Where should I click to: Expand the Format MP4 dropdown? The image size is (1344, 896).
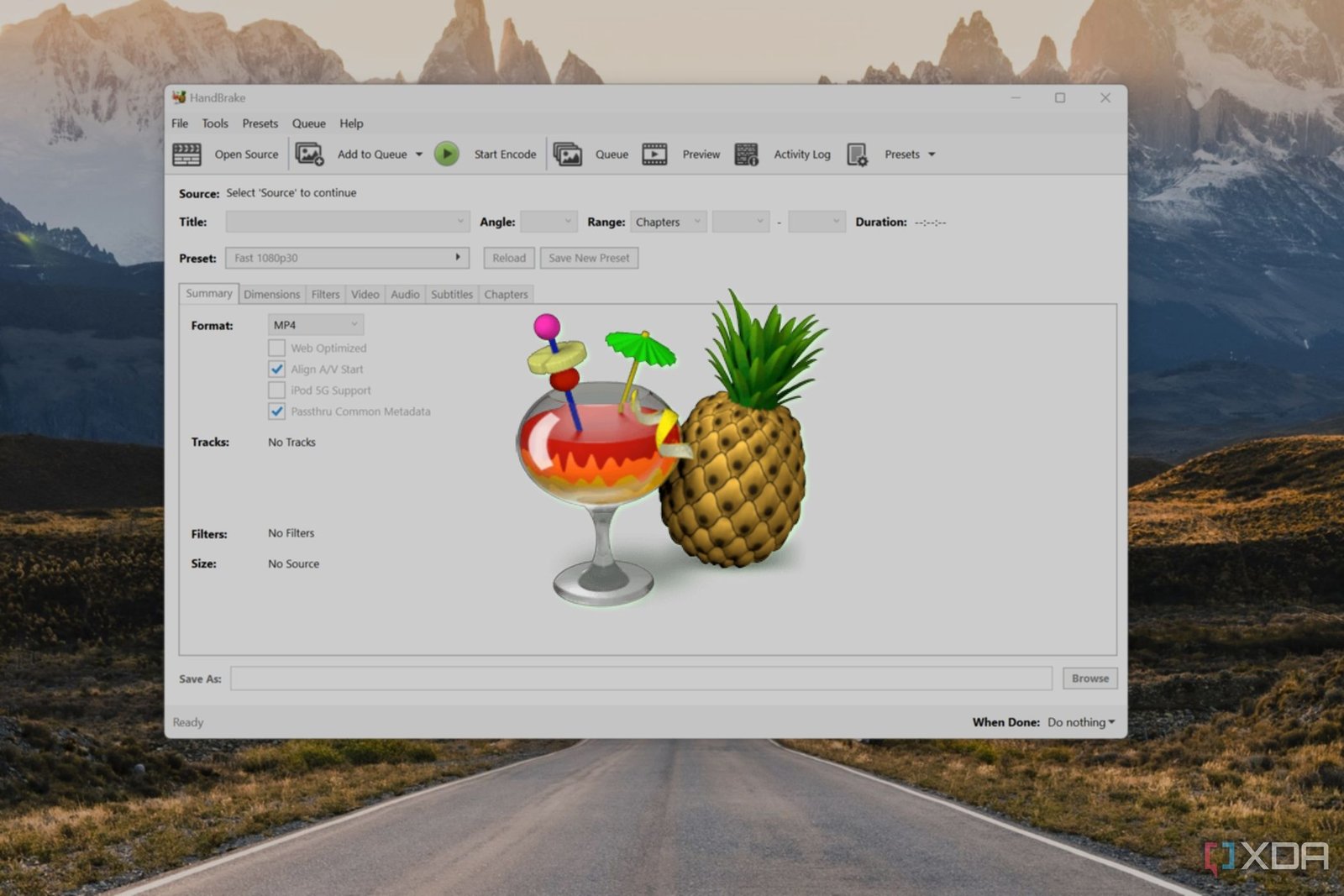coord(315,325)
